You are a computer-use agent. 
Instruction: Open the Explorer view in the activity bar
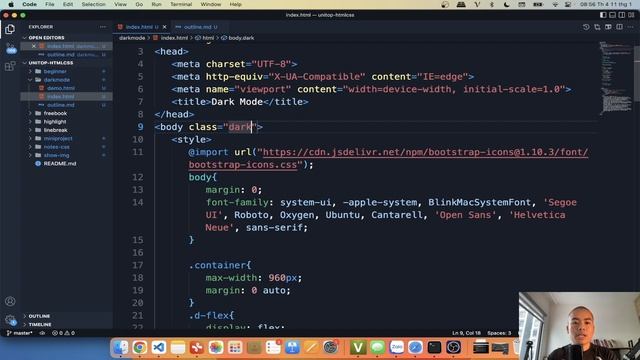pos(10,29)
